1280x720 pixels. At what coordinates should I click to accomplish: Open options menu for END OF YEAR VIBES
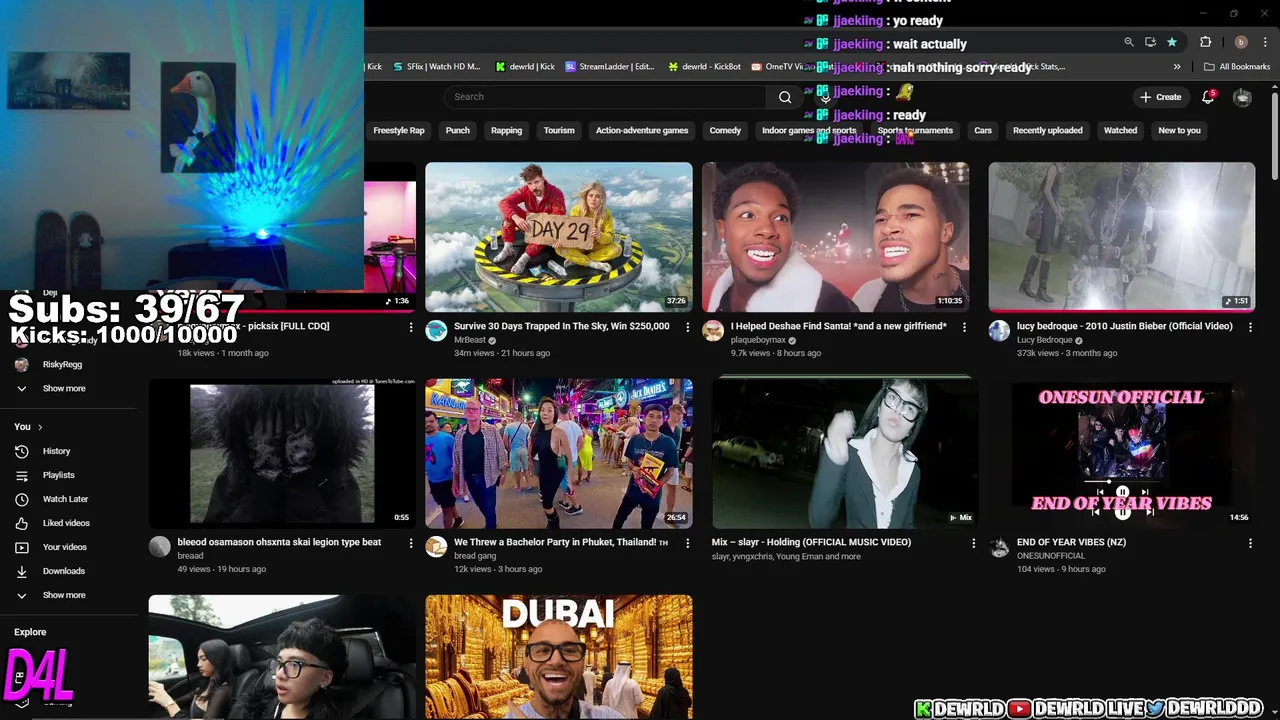tap(1250, 543)
